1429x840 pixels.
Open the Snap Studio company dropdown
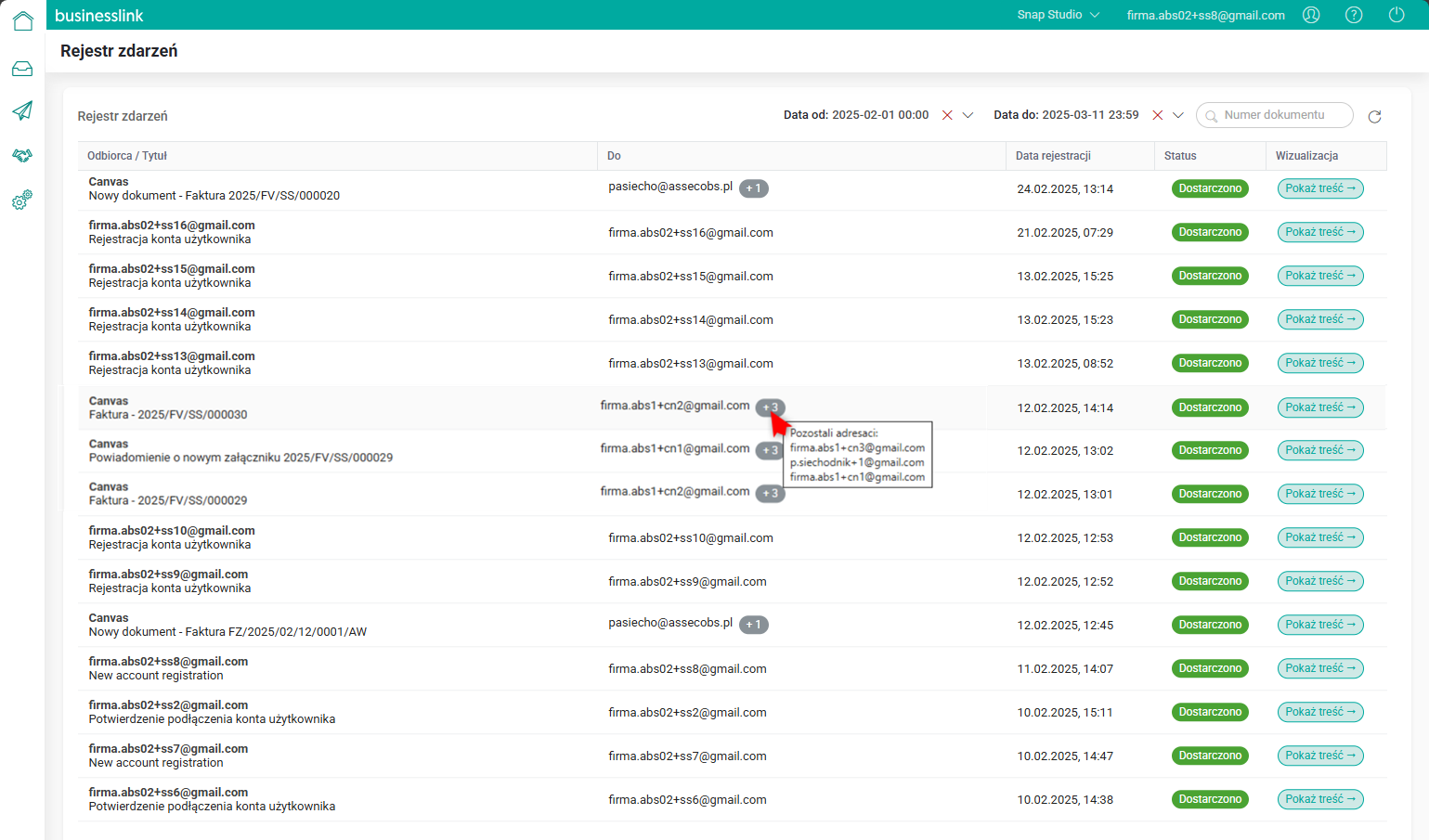click(1059, 15)
